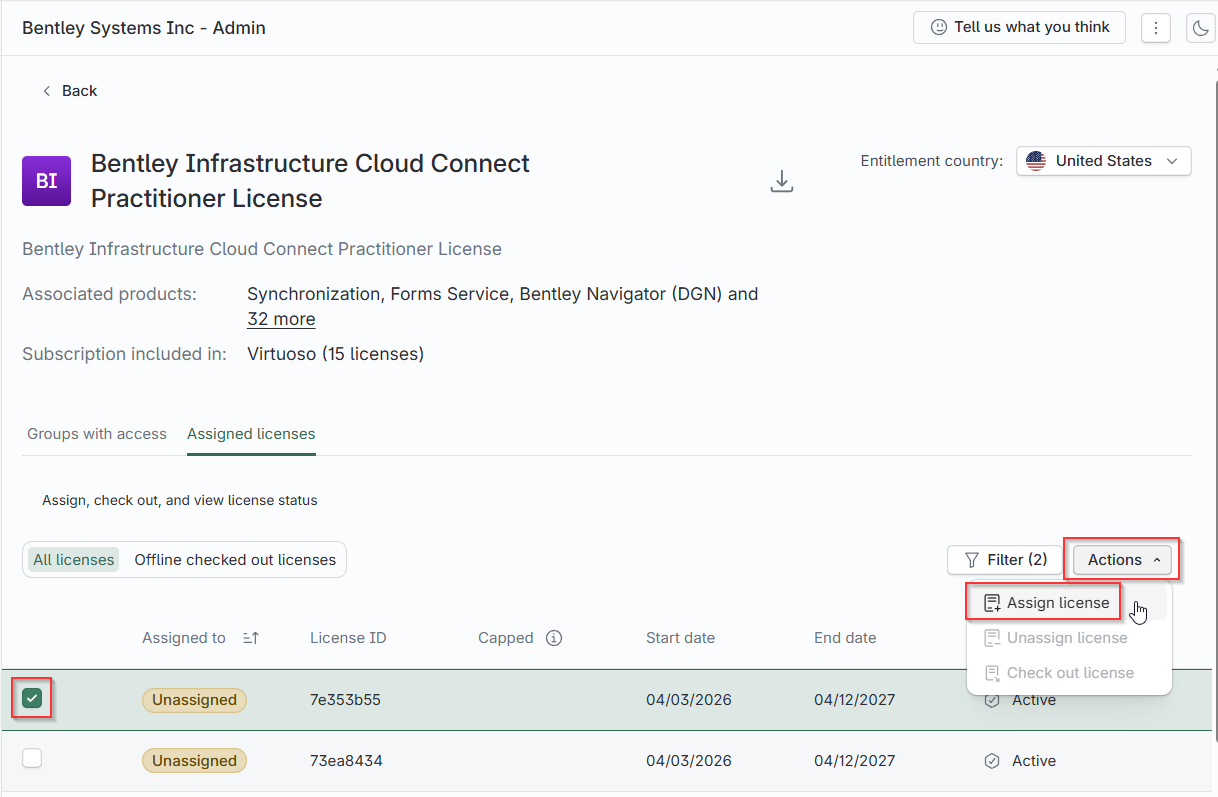
Task: Click Unassigned badge for license 73ea8434
Action: click(194, 761)
